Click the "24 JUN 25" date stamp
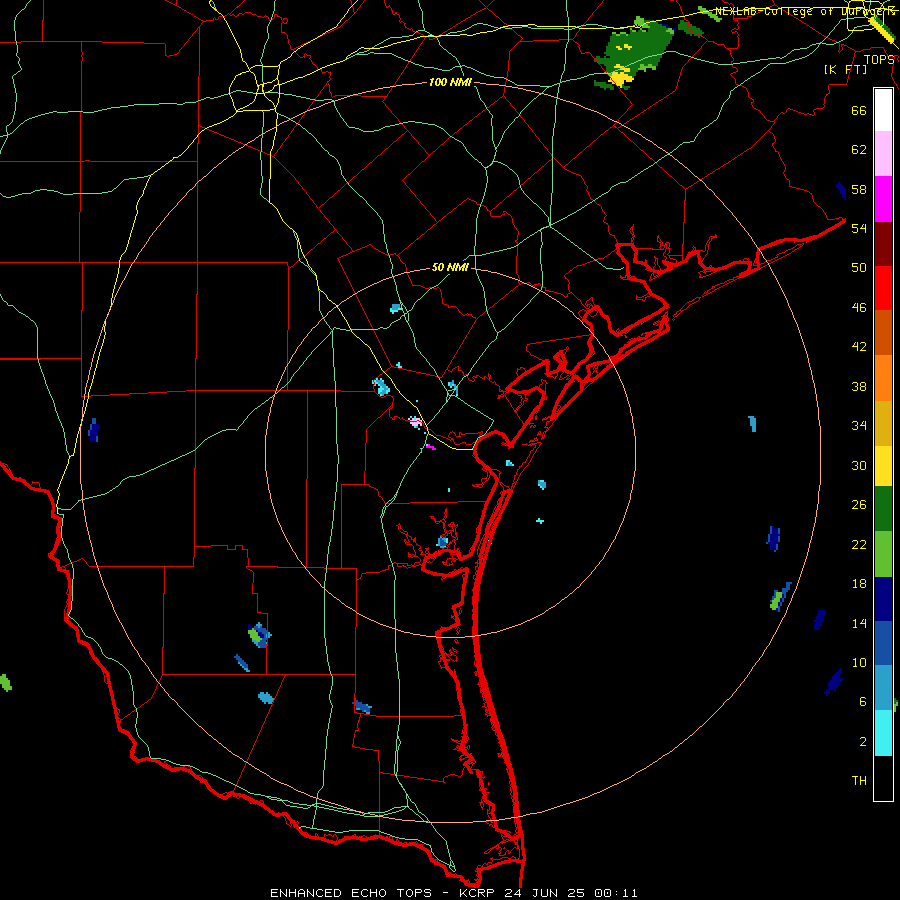 (x=546, y=893)
